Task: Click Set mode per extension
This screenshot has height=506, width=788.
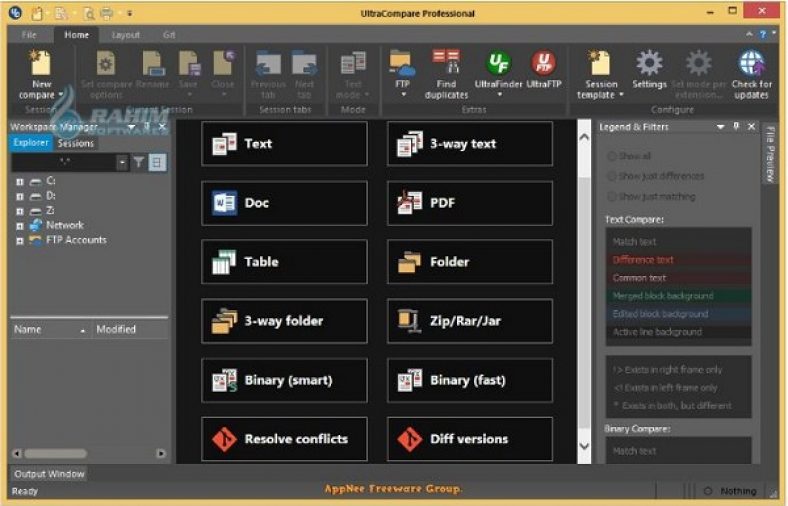Action: coord(699,74)
